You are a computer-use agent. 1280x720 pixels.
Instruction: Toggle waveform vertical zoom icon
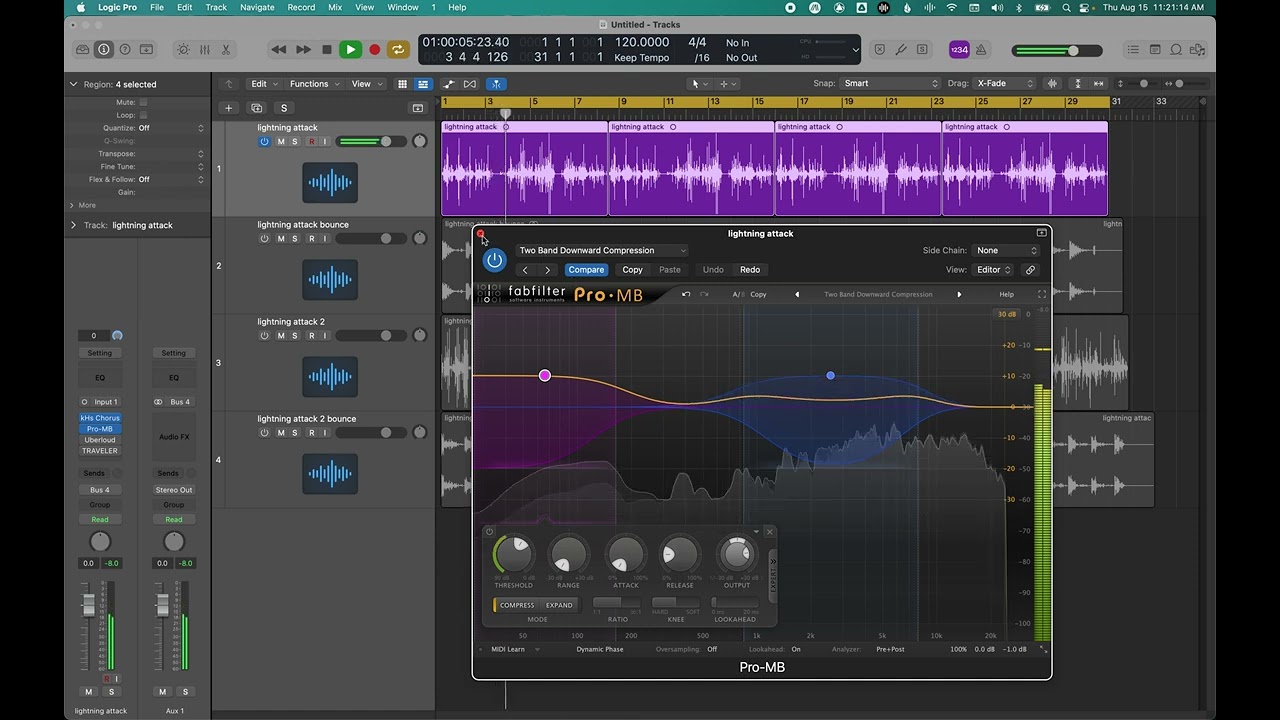click(x=1052, y=84)
